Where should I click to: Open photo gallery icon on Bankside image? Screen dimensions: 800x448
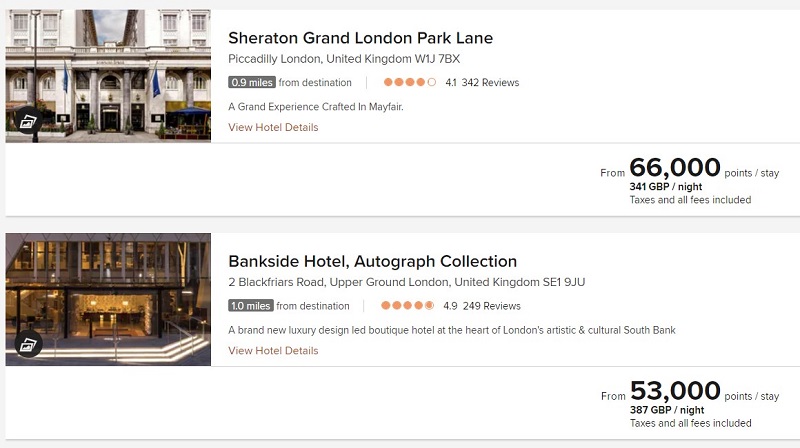click(28, 345)
